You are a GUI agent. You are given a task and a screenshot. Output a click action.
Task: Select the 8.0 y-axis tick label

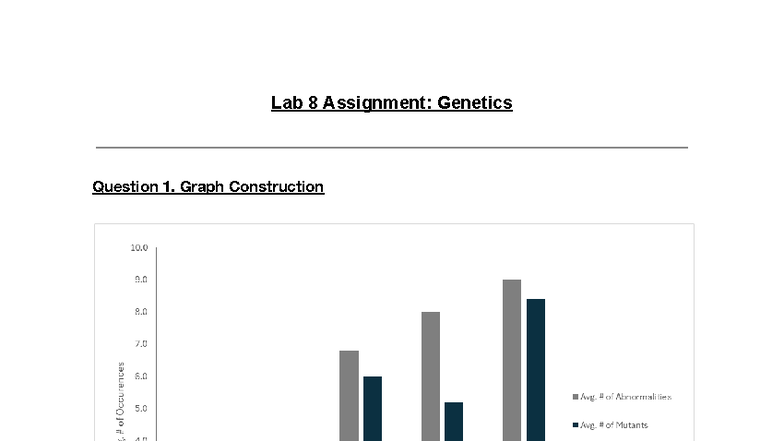[140, 312]
